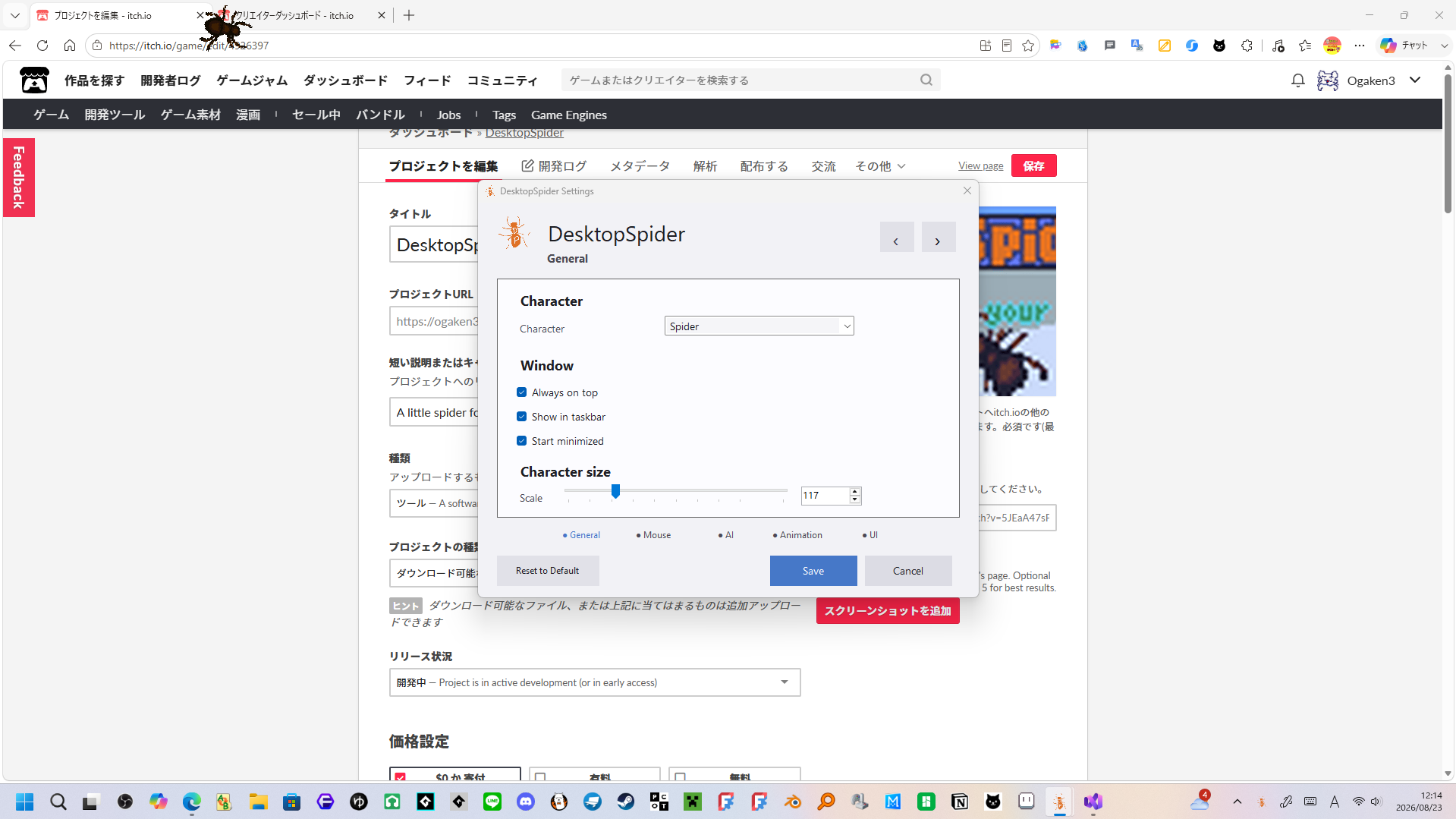Click the red 保存 button
This screenshot has height=819, width=1456.
[x=1034, y=165]
